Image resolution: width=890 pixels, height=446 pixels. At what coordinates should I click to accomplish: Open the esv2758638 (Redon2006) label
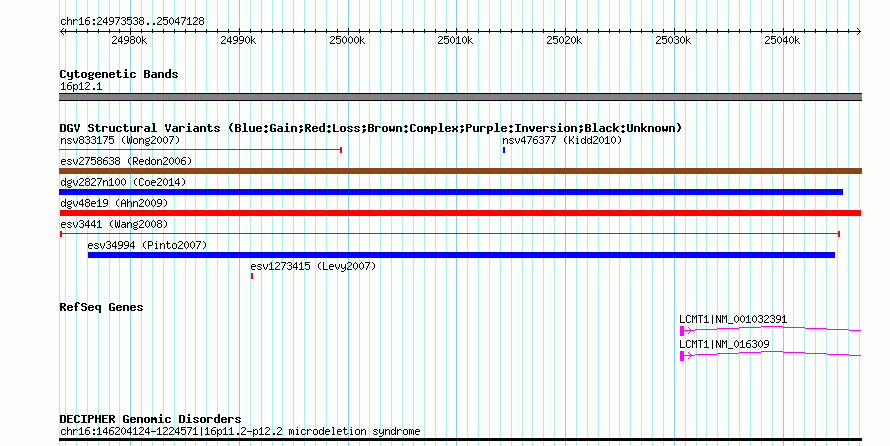[x=126, y=161]
